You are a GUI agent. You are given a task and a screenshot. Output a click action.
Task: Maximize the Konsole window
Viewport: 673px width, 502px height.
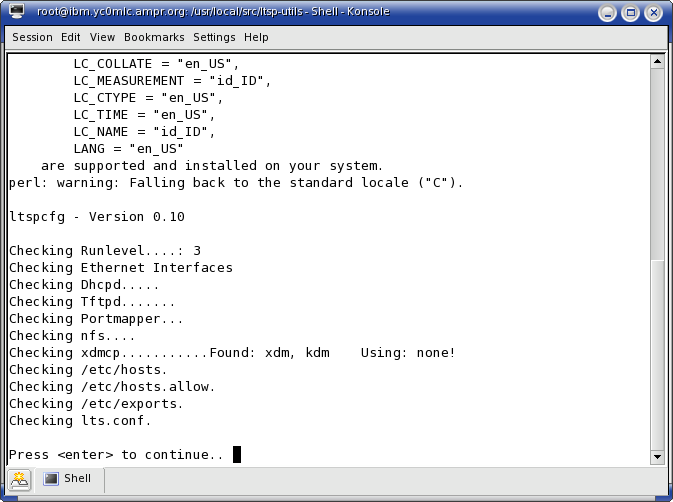click(x=631, y=13)
